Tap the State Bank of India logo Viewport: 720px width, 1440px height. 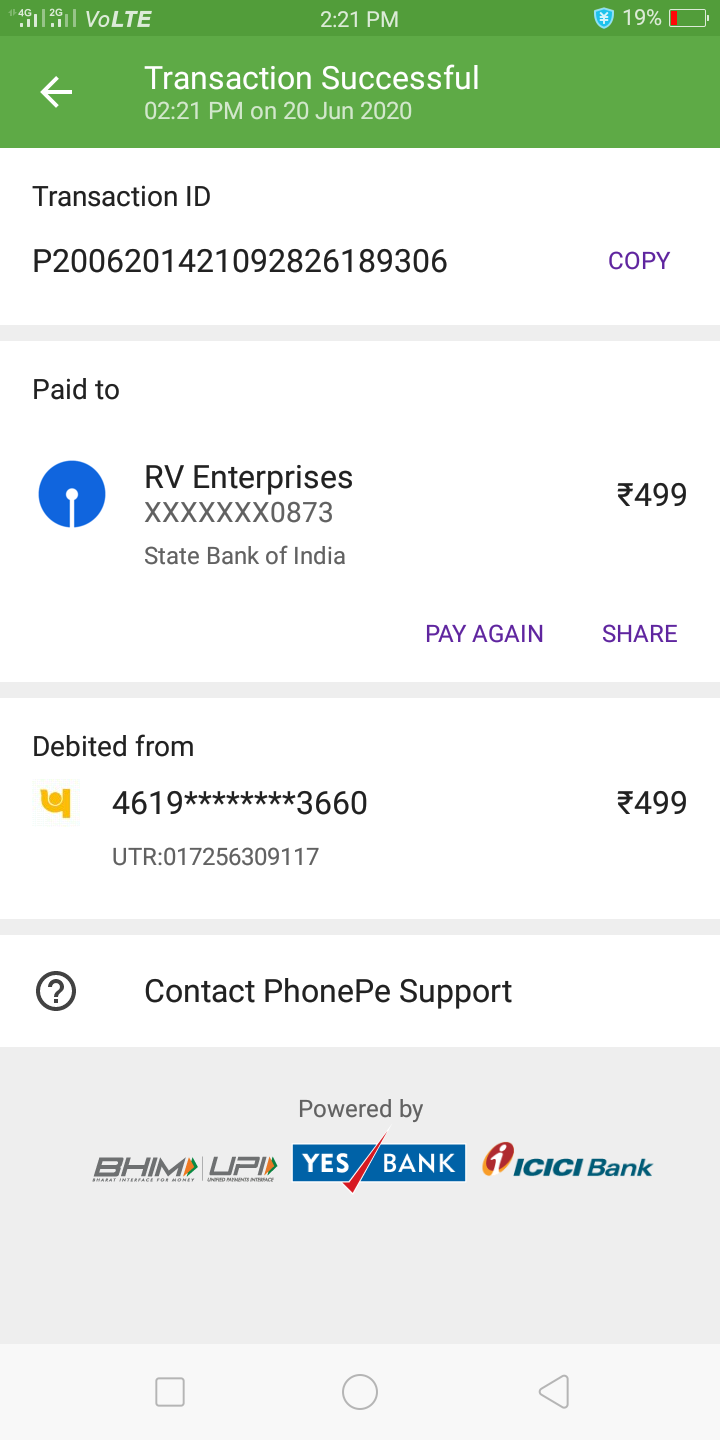click(72, 495)
